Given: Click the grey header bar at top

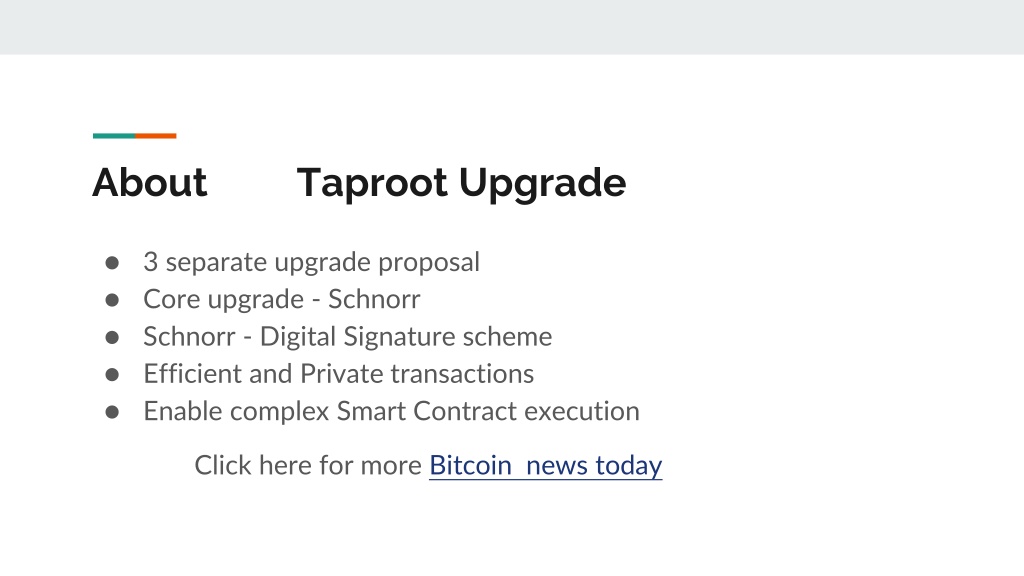Looking at the screenshot, I should point(512,27).
